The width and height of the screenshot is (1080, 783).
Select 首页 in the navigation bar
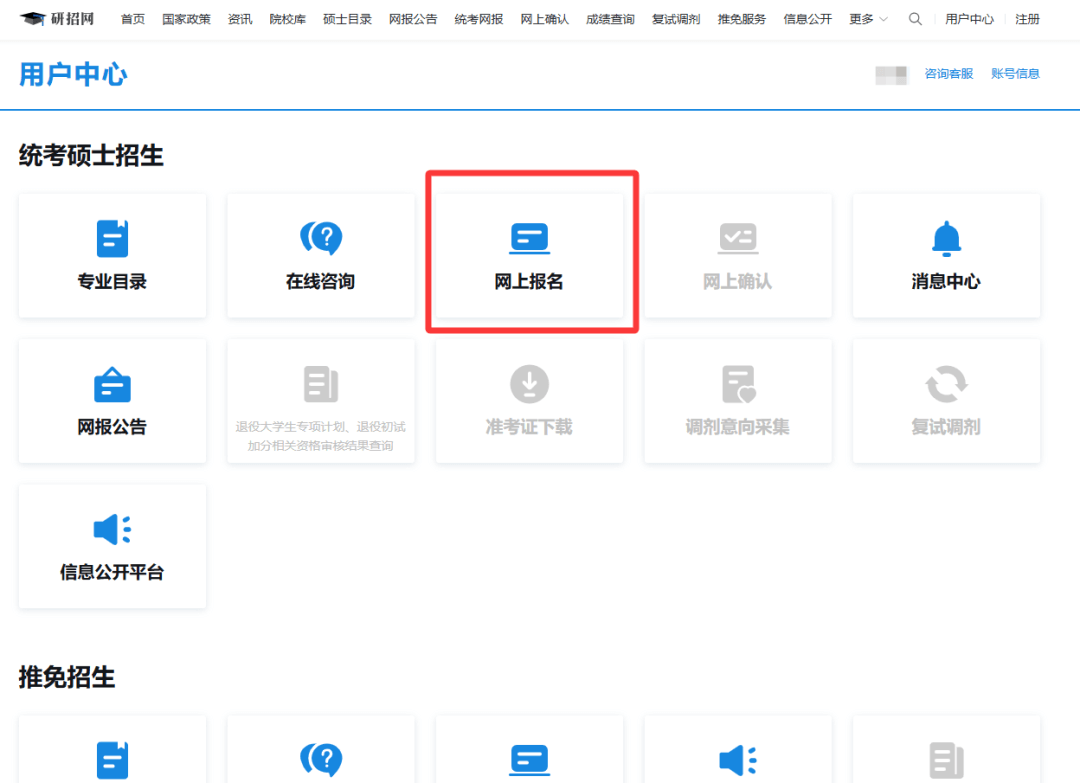(x=132, y=19)
